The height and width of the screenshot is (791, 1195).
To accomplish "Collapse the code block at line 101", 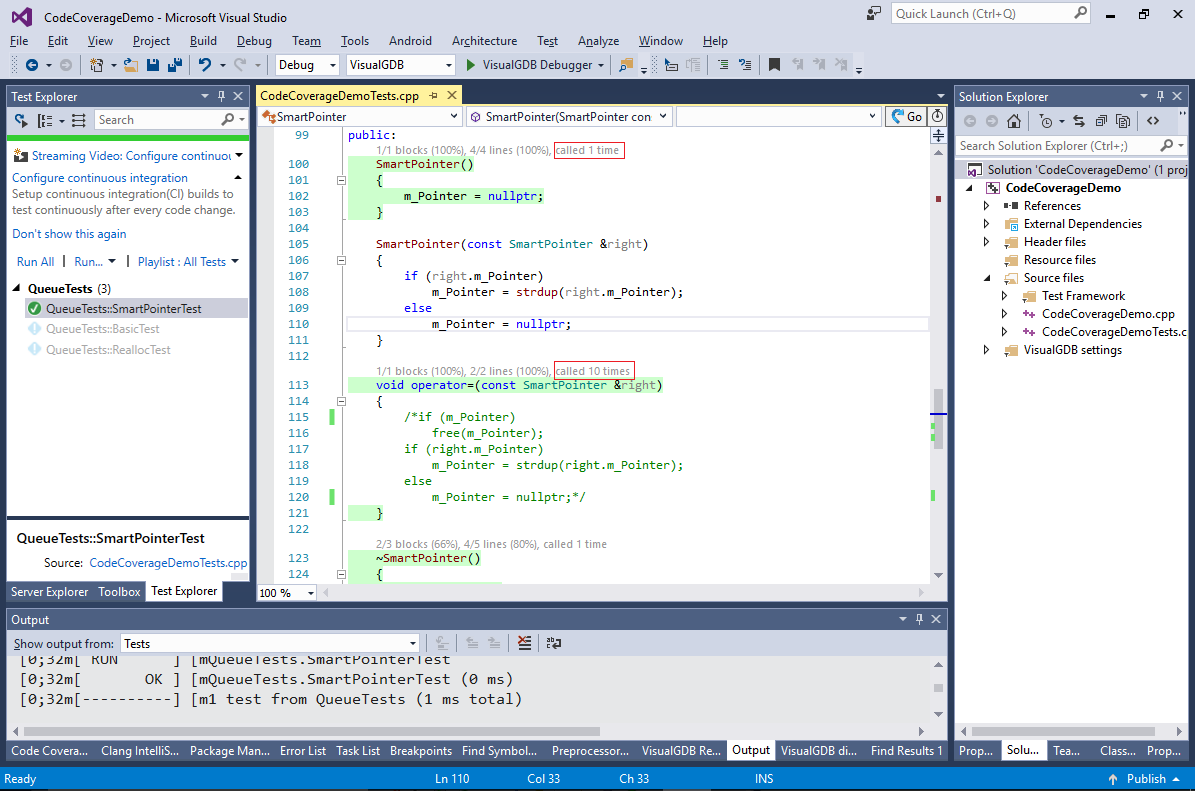I will [x=341, y=181].
